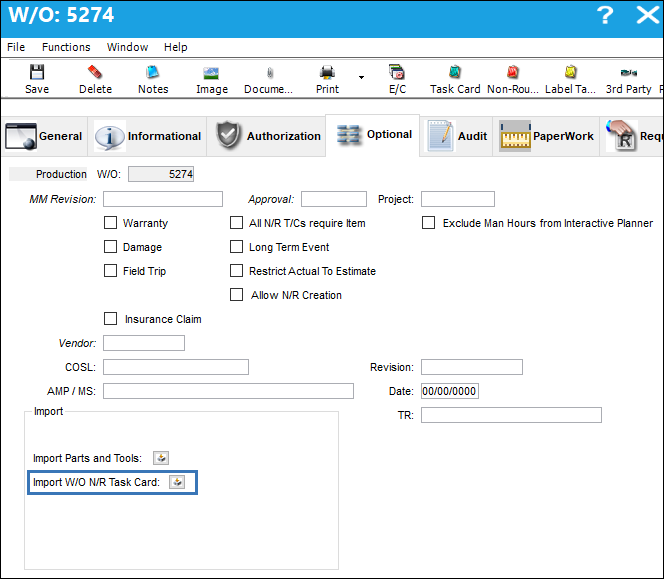Click the AMP / MS input field
664x579 pixels.
point(228,391)
